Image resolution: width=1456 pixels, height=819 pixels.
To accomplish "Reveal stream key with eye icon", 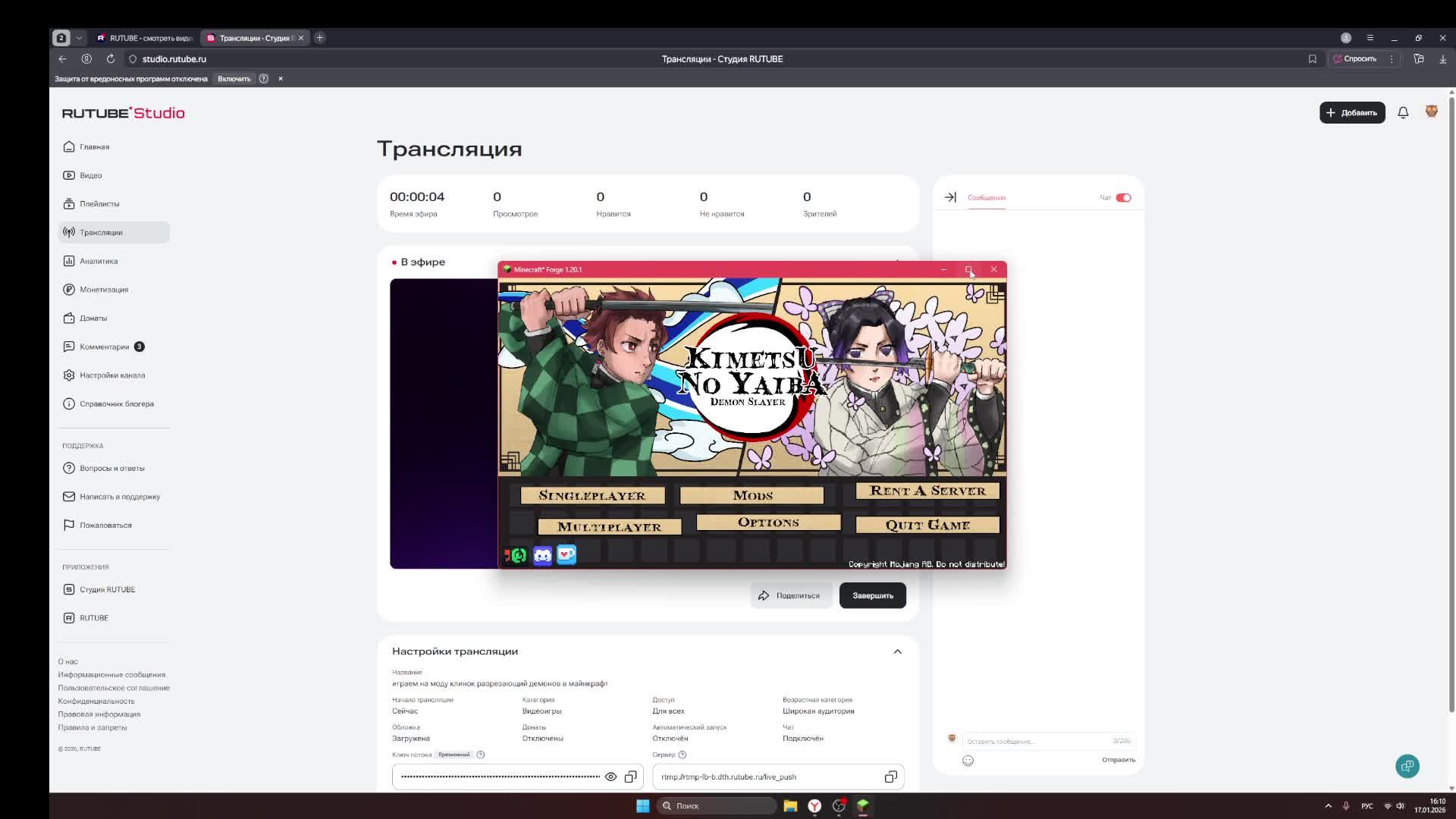I will (x=610, y=777).
